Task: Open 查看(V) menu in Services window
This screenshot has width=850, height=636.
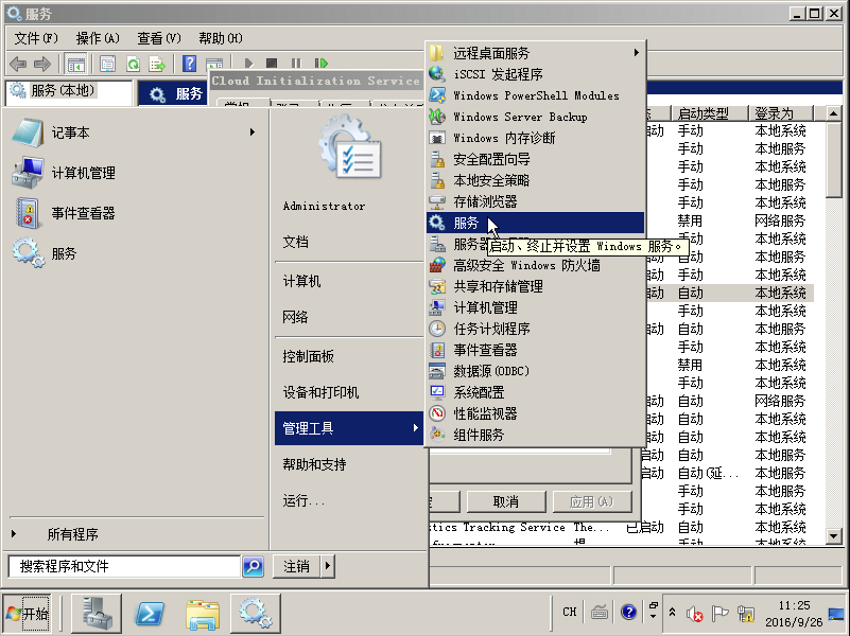Action: (x=159, y=38)
